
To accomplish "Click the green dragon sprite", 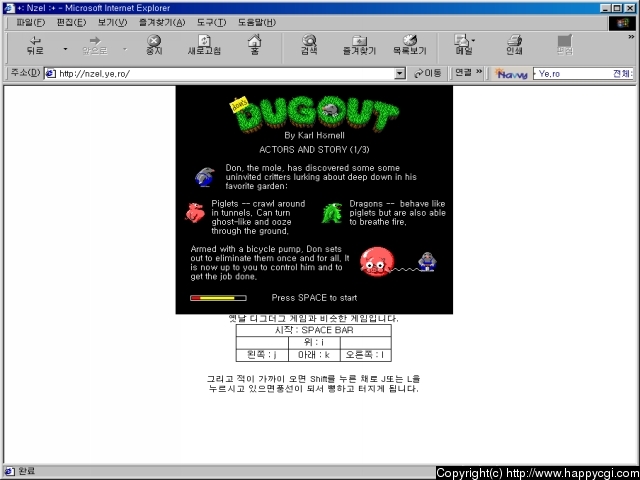I will click(x=332, y=213).
